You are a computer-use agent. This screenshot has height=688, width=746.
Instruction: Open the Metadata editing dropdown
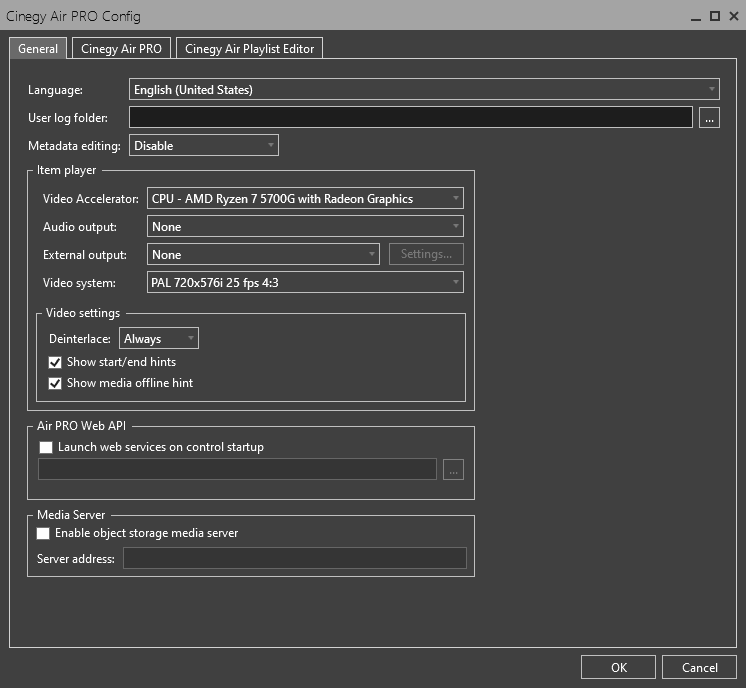[x=204, y=146]
